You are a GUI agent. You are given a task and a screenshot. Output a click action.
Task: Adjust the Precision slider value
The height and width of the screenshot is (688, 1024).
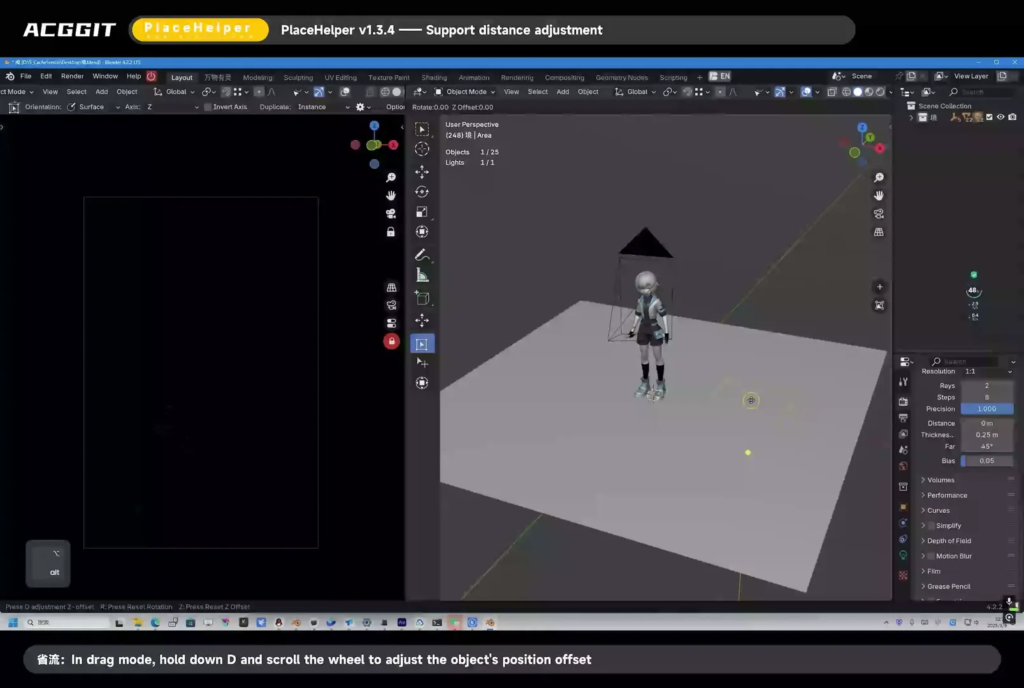(x=987, y=409)
